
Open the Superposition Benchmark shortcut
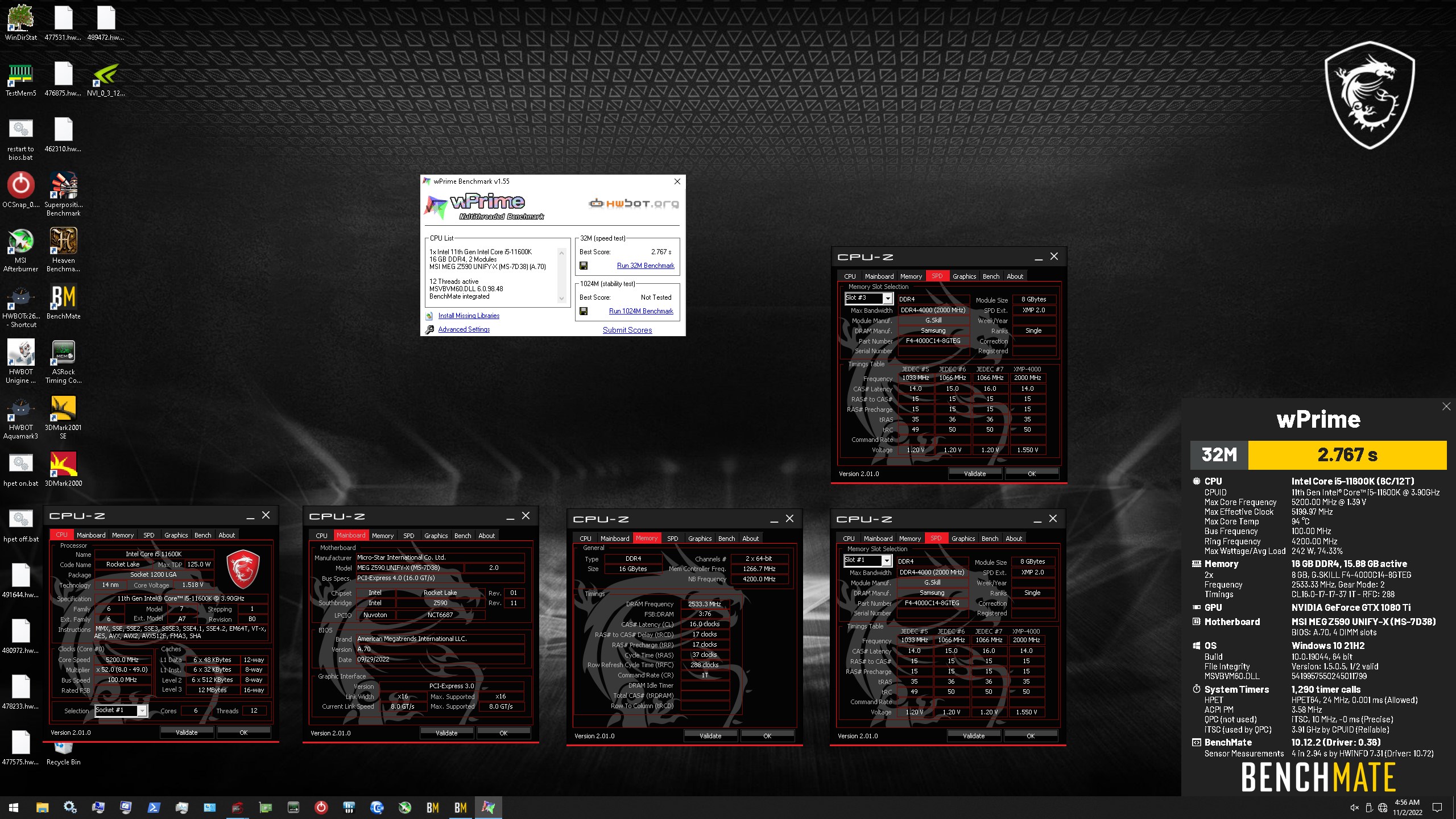pos(64,194)
